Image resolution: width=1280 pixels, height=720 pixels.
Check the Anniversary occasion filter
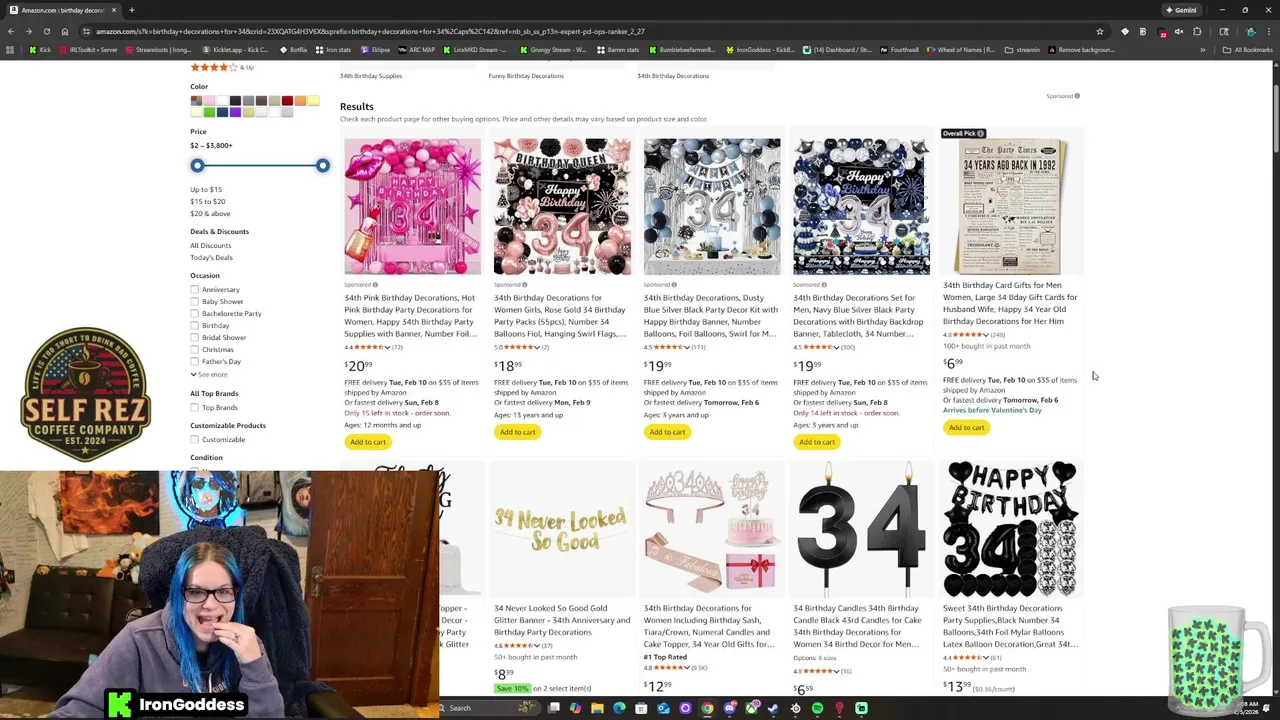(x=195, y=290)
